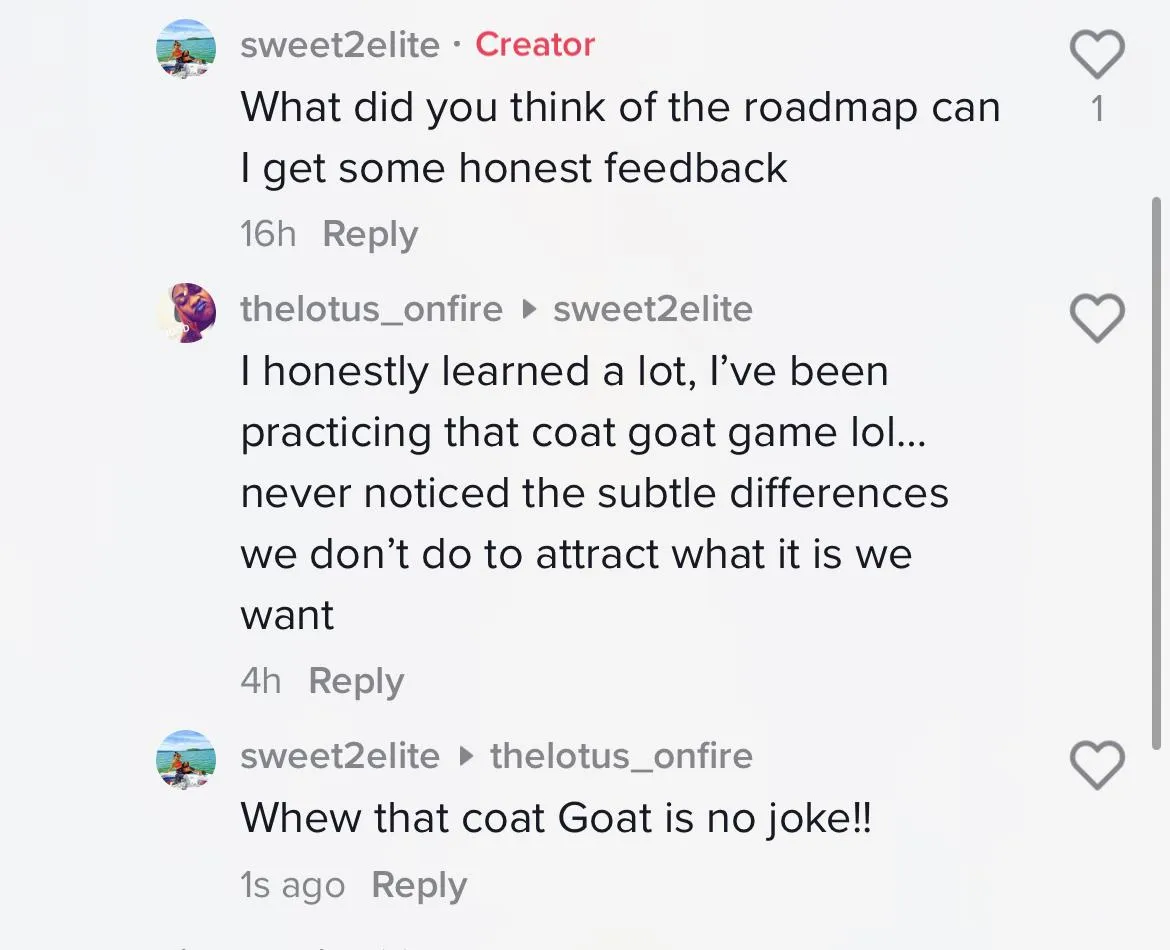
Task: Tap sweet2elite's avatar beside the 1s ago reply
Action: click(186, 760)
